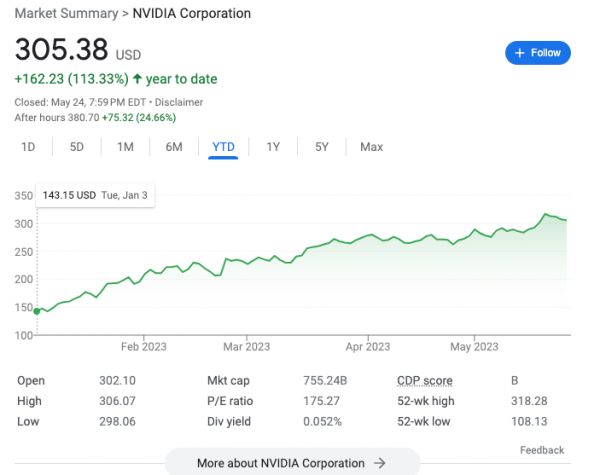
Task: Switch to the 1D time range
Action: (28, 147)
